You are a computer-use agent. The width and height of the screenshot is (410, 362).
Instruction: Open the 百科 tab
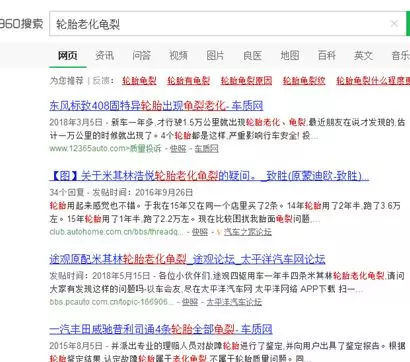[326, 55]
